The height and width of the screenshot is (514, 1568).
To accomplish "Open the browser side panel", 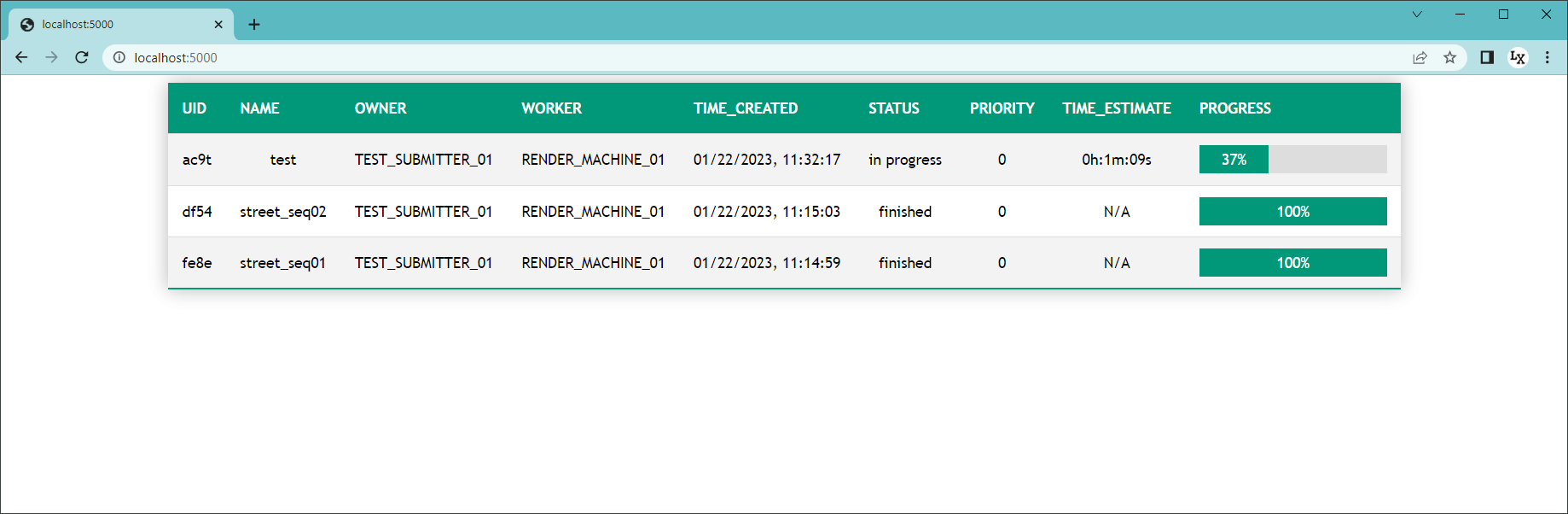I will coord(1487,57).
